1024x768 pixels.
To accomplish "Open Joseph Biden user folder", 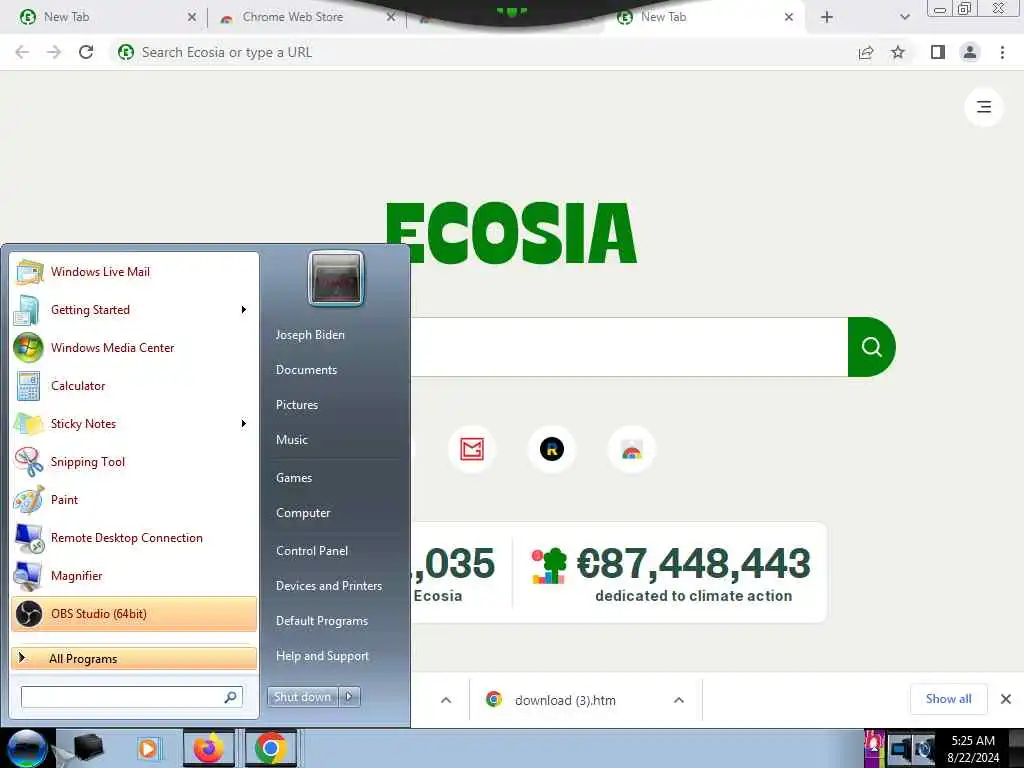I will 310,334.
